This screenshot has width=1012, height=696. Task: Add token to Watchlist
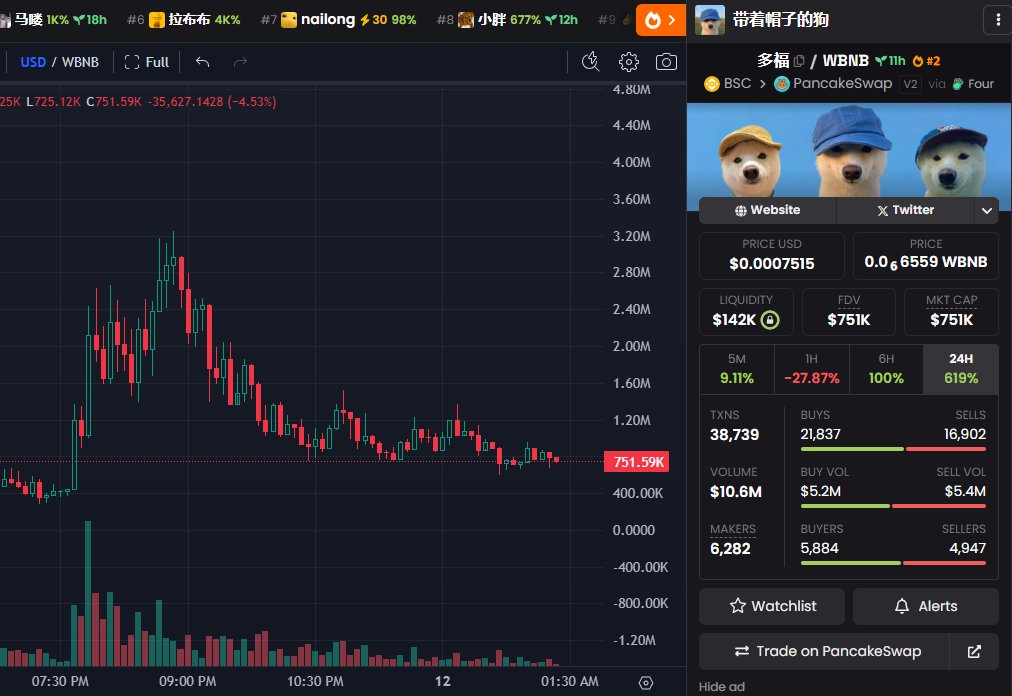tap(771, 606)
